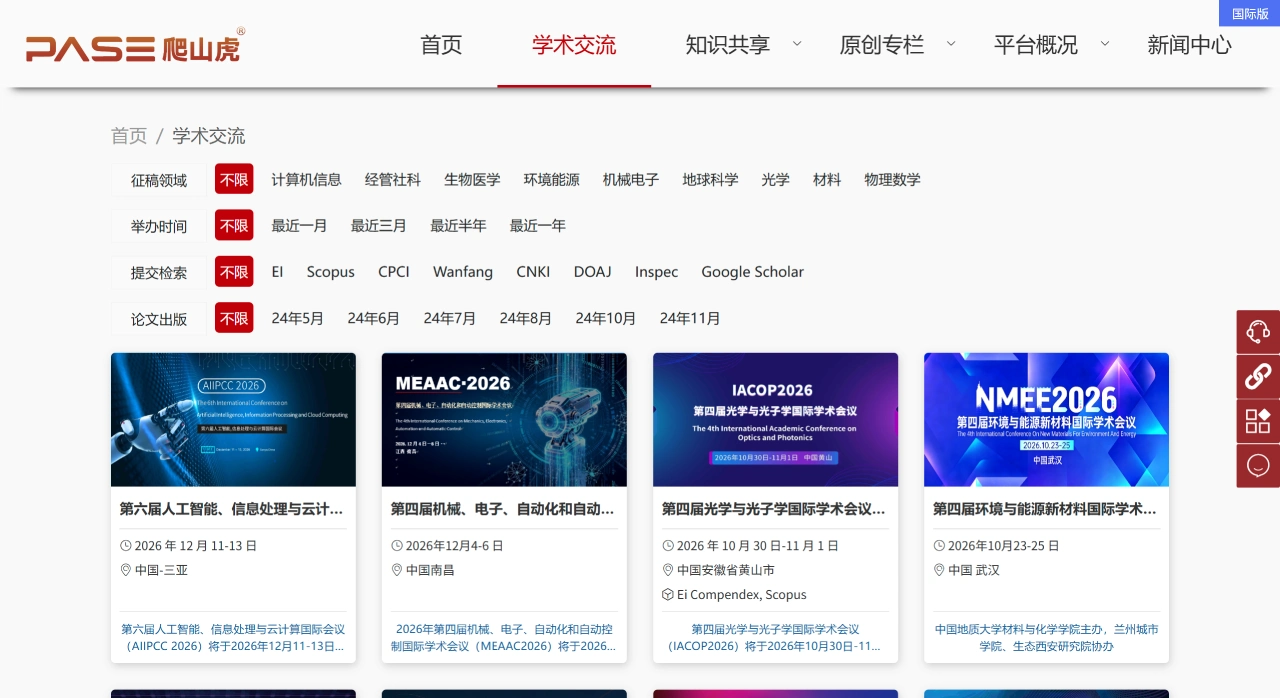Filter indexing by Scopus
The height and width of the screenshot is (698, 1280).
[x=331, y=272]
